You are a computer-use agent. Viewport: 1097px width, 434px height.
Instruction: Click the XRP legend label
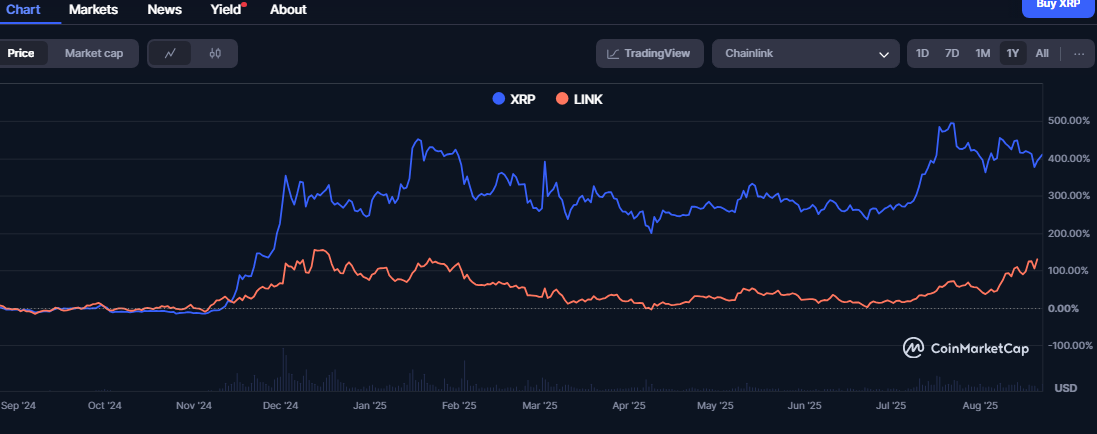click(523, 99)
